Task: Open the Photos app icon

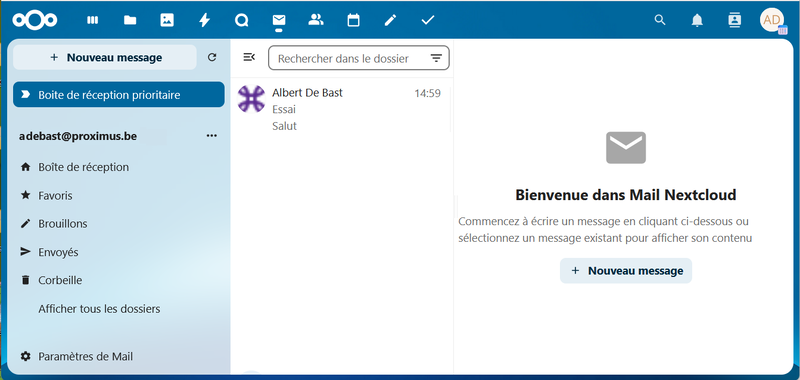Action: tap(167, 20)
